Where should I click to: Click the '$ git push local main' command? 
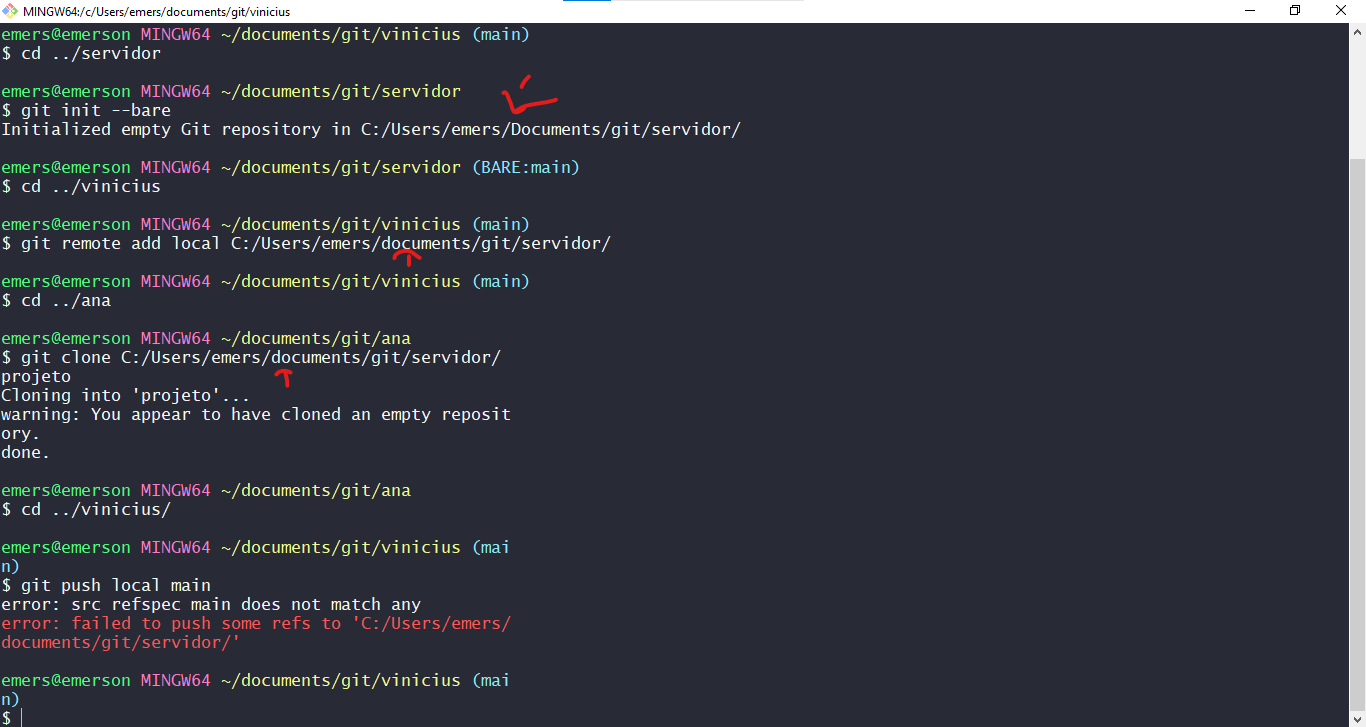coord(106,585)
